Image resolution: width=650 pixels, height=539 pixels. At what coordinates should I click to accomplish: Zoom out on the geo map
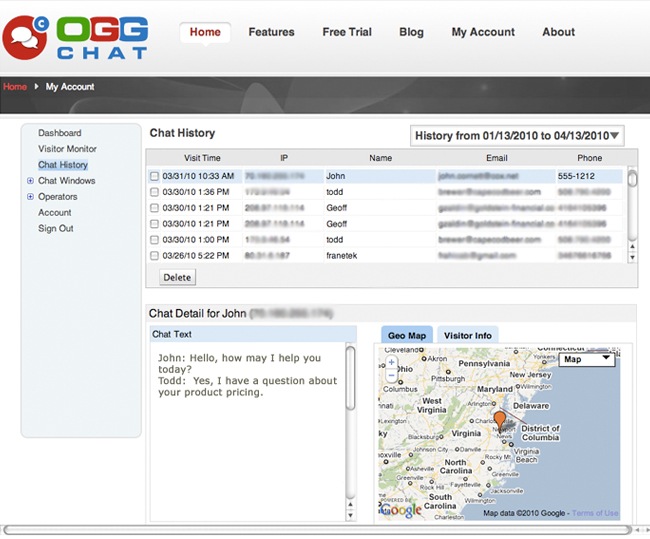pos(391,376)
